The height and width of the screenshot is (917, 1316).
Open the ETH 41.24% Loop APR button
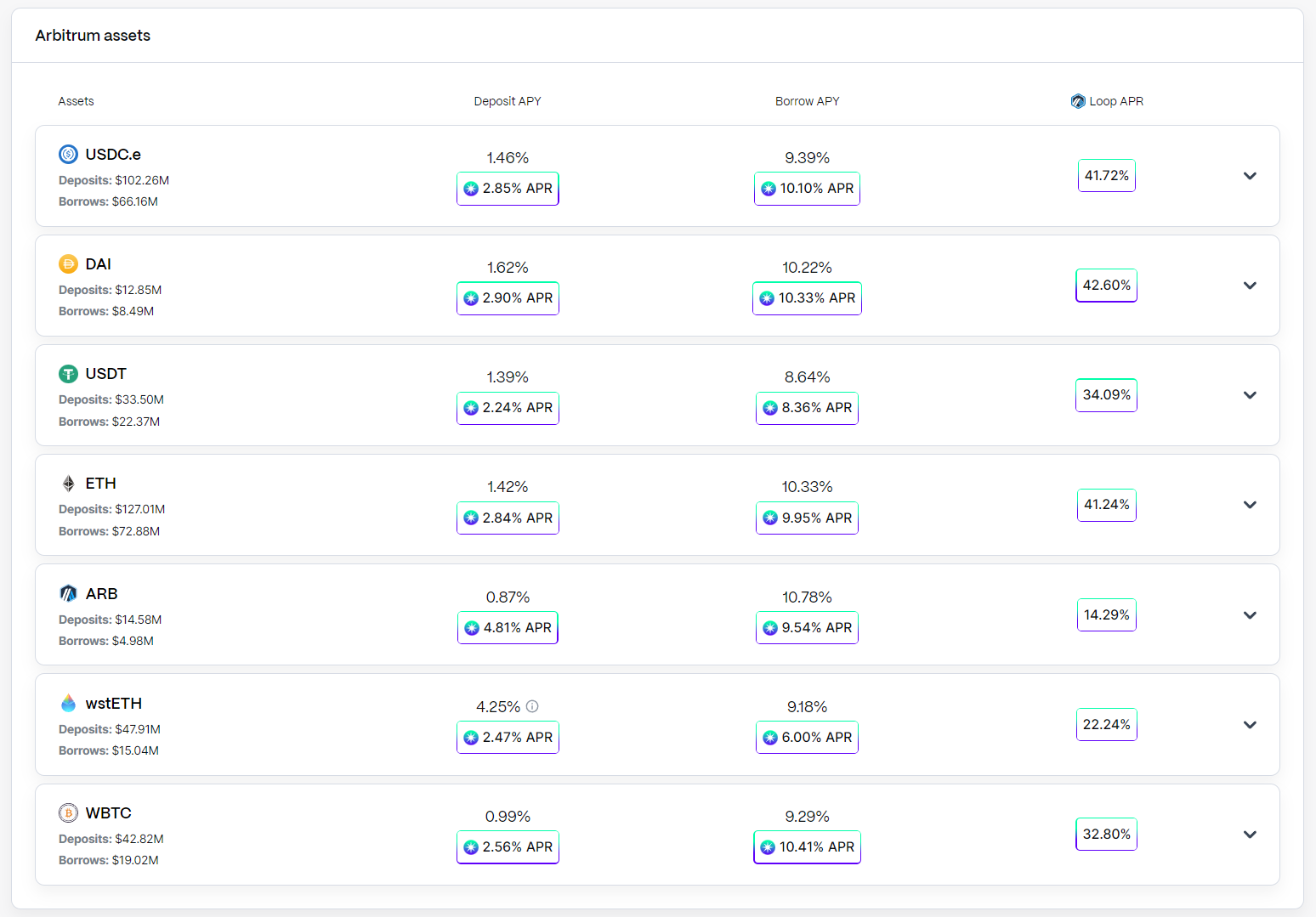click(1107, 505)
